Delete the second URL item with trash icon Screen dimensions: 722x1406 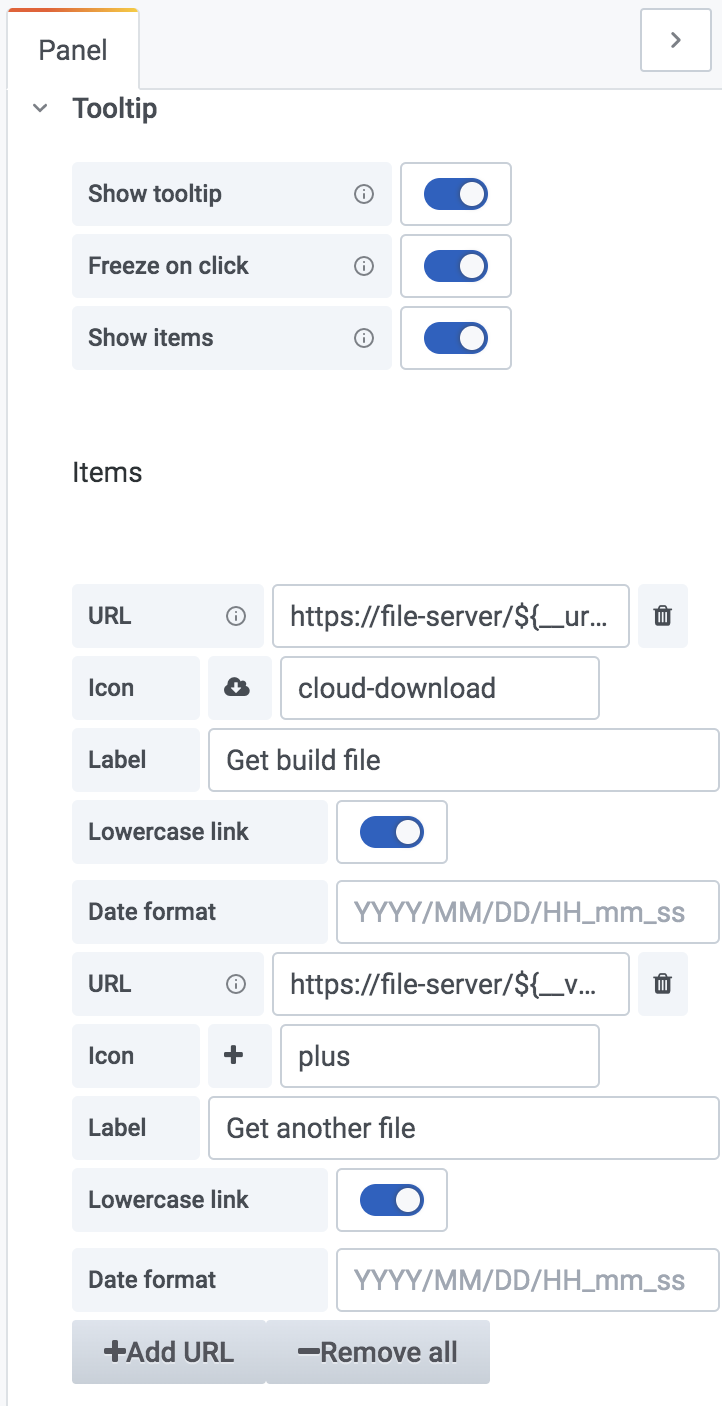[663, 984]
